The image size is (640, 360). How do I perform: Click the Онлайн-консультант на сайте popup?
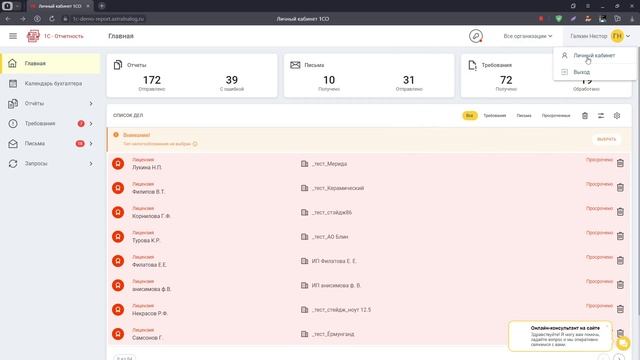click(560, 336)
